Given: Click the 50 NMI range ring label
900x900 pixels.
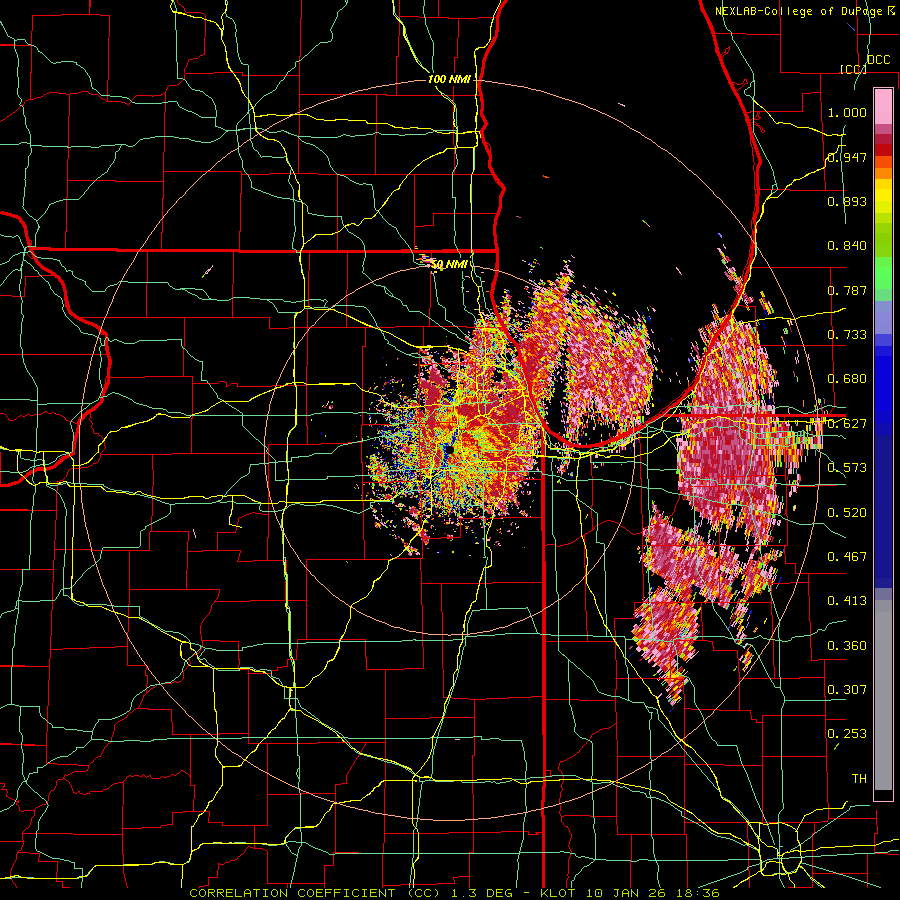Looking at the screenshot, I should pyautogui.click(x=448, y=265).
